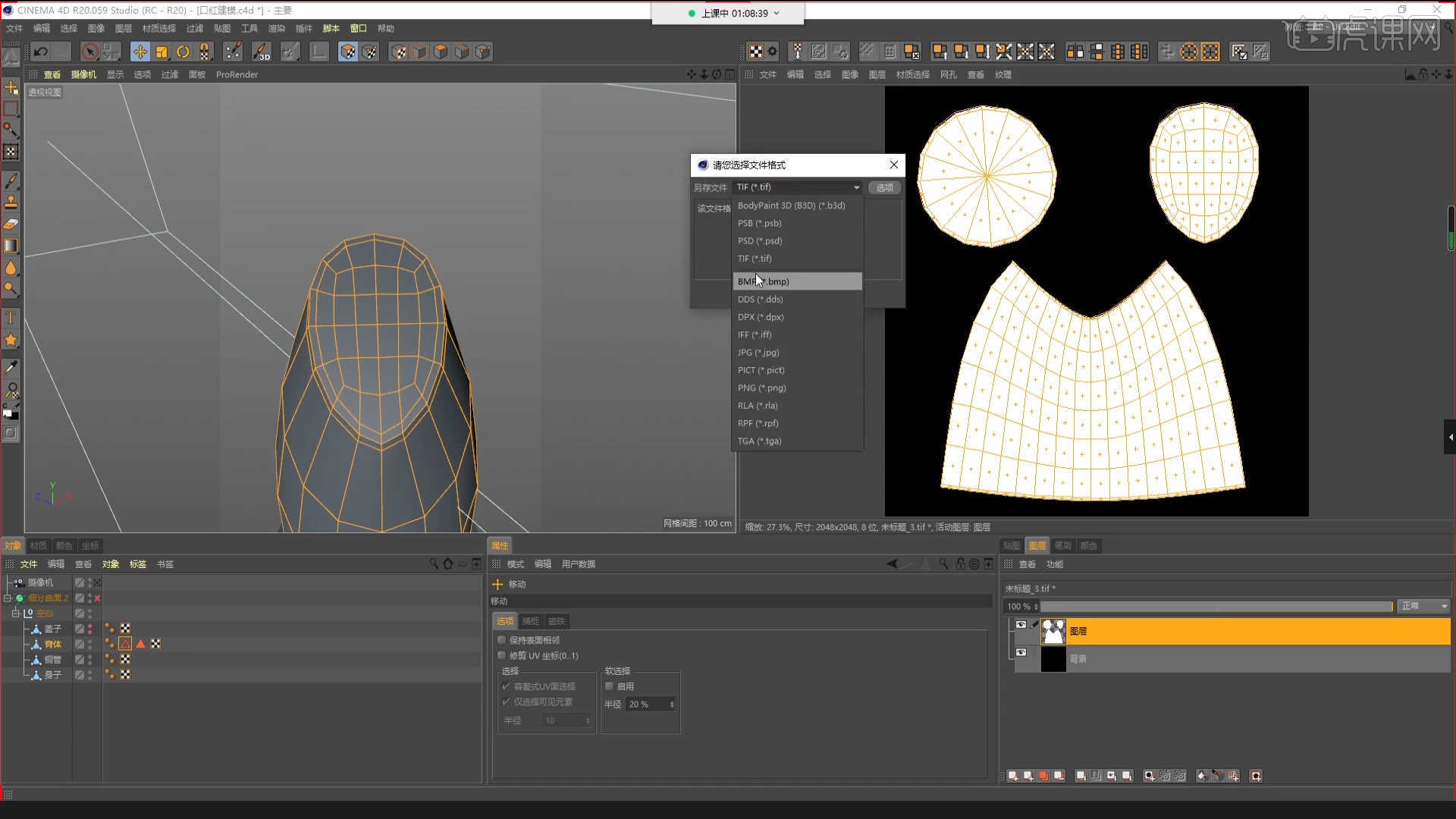Open the 渲染 menu in main menu bar
1456x819 pixels.
pyautogui.click(x=277, y=29)
